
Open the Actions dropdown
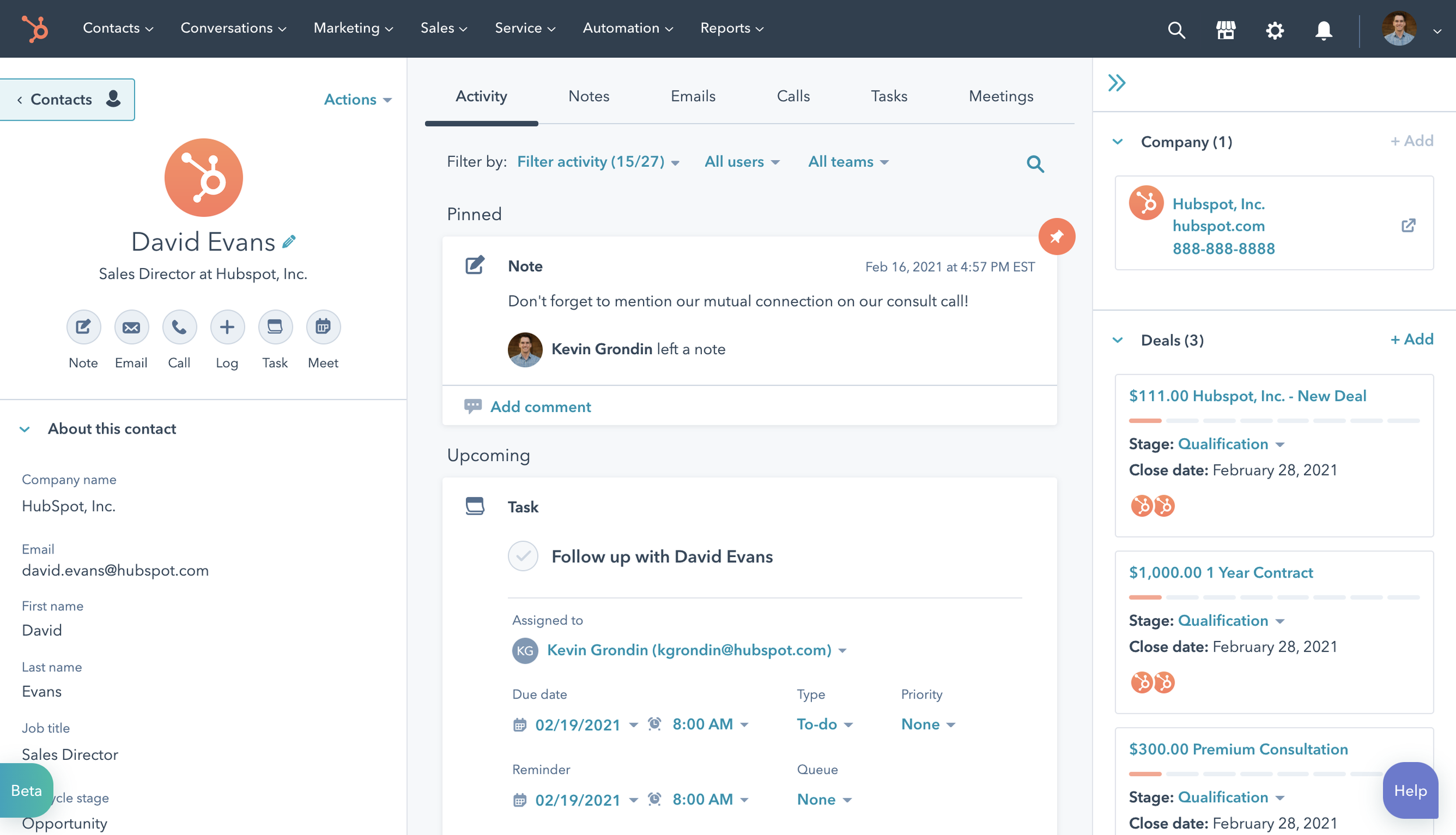coord(357,100)
